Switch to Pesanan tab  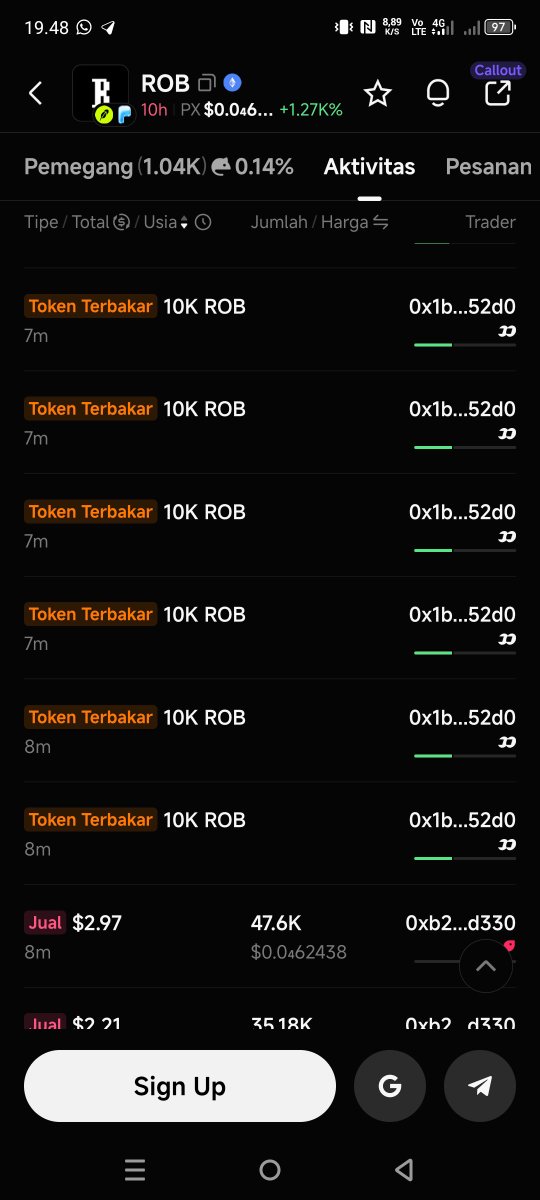(488, 167)
